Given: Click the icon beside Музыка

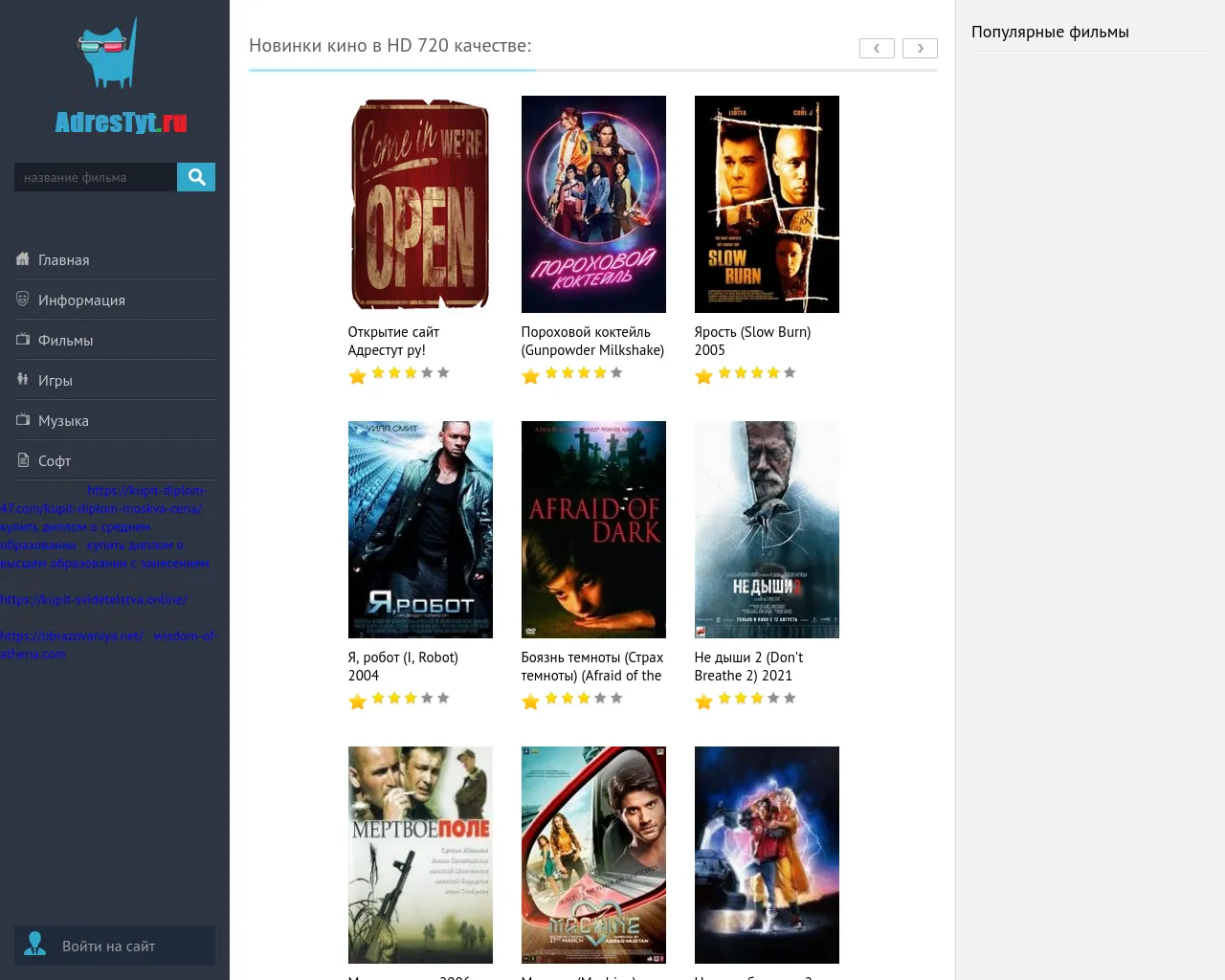Looking at the screenshot, I should [x=23, y=419].
